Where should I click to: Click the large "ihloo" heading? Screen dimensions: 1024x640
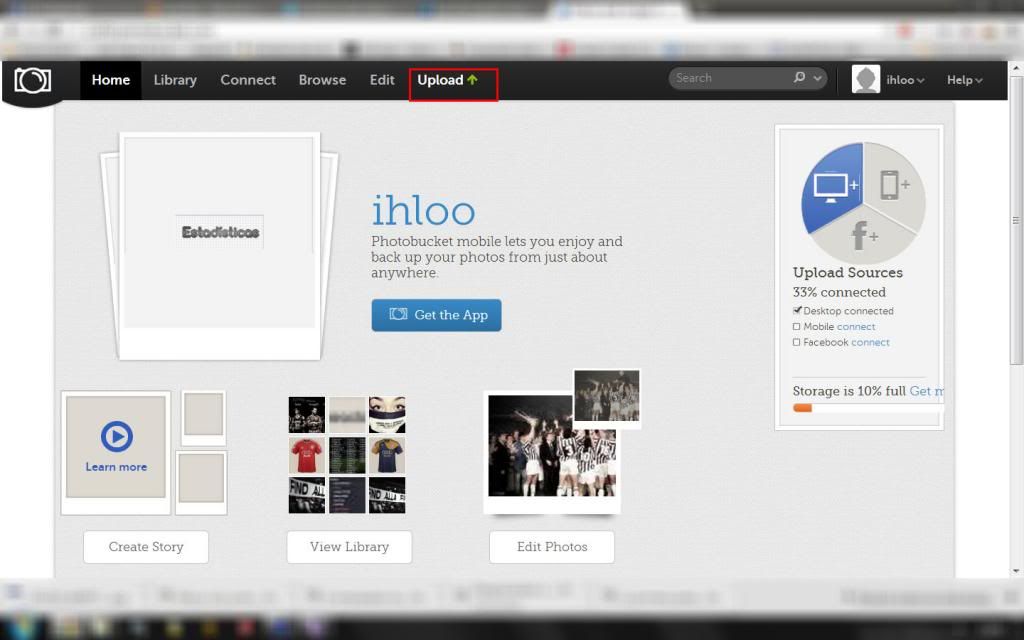(x=423, y=210)
